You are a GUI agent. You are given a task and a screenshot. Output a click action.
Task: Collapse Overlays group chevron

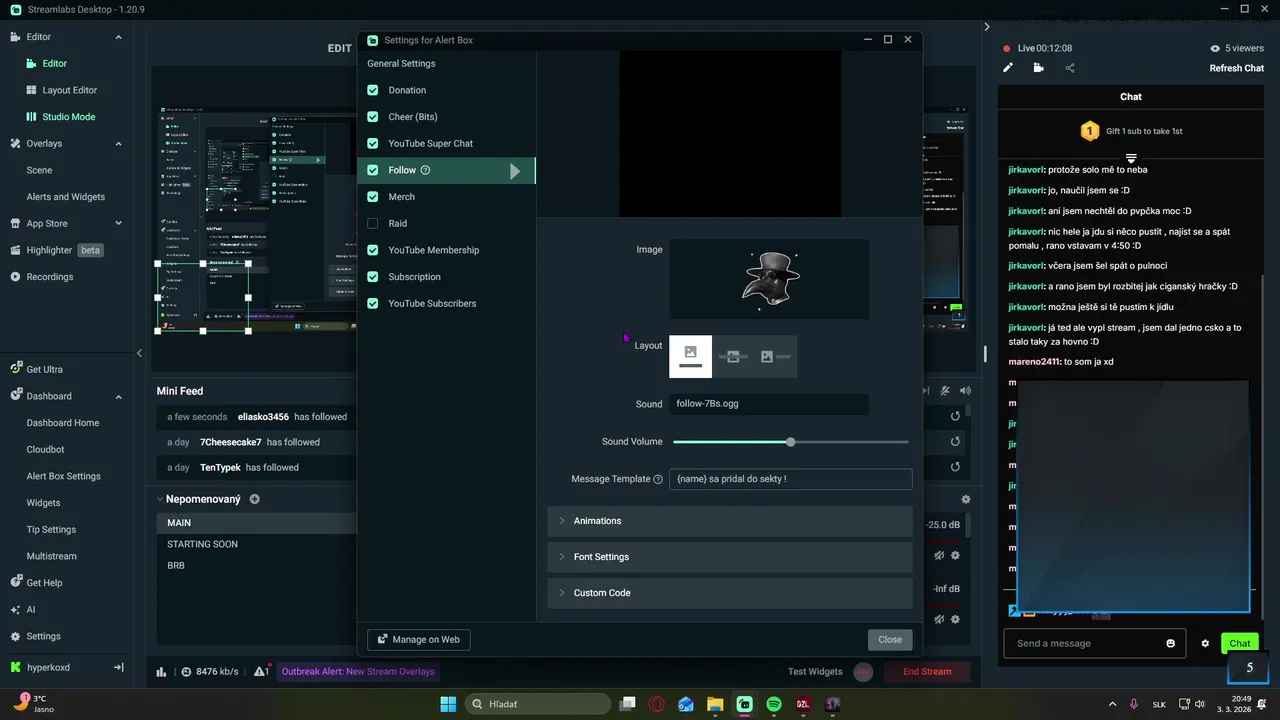(118, 143)
